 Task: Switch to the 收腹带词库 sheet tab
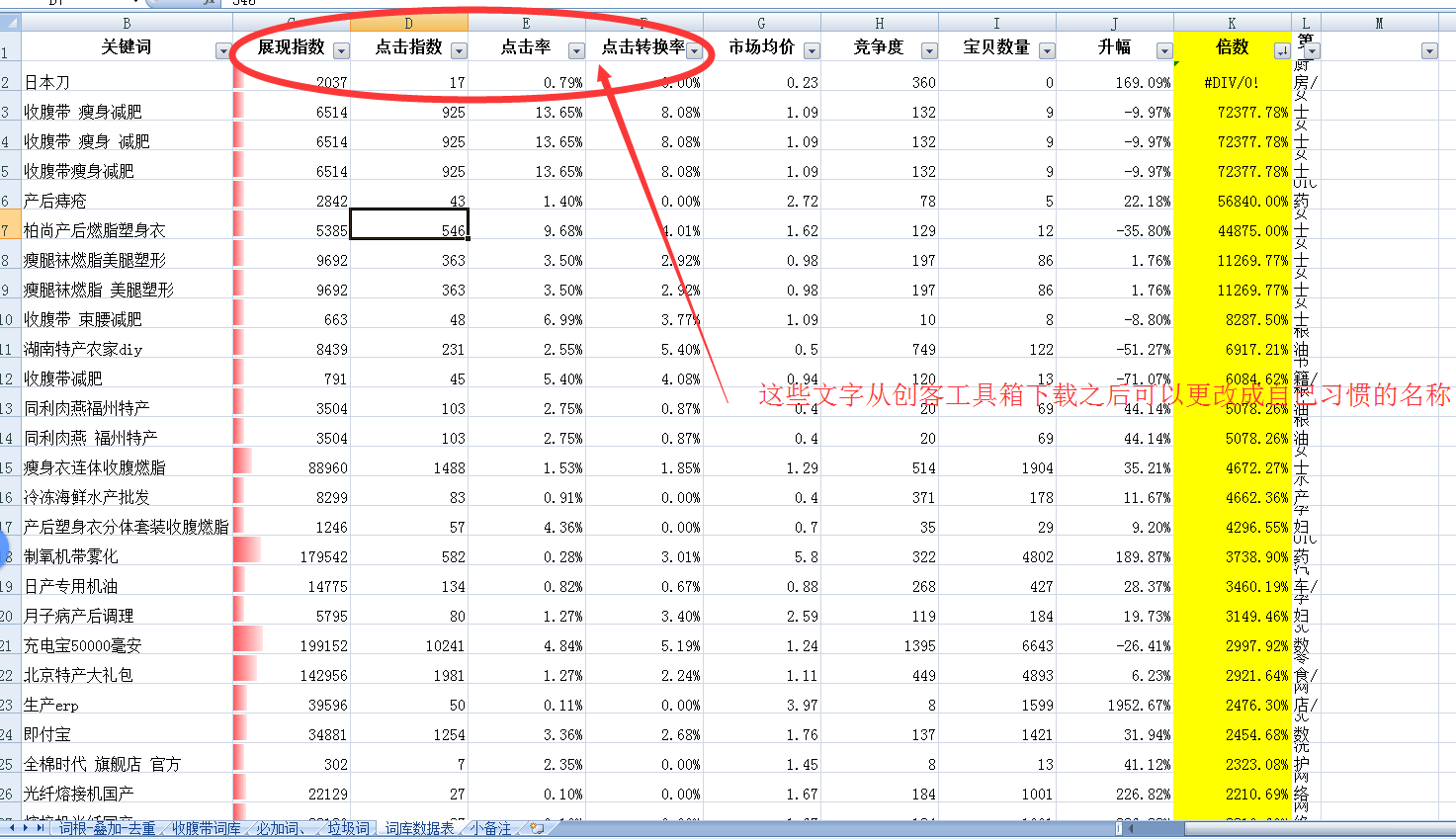pyautogui.click(x=206, y=829)
